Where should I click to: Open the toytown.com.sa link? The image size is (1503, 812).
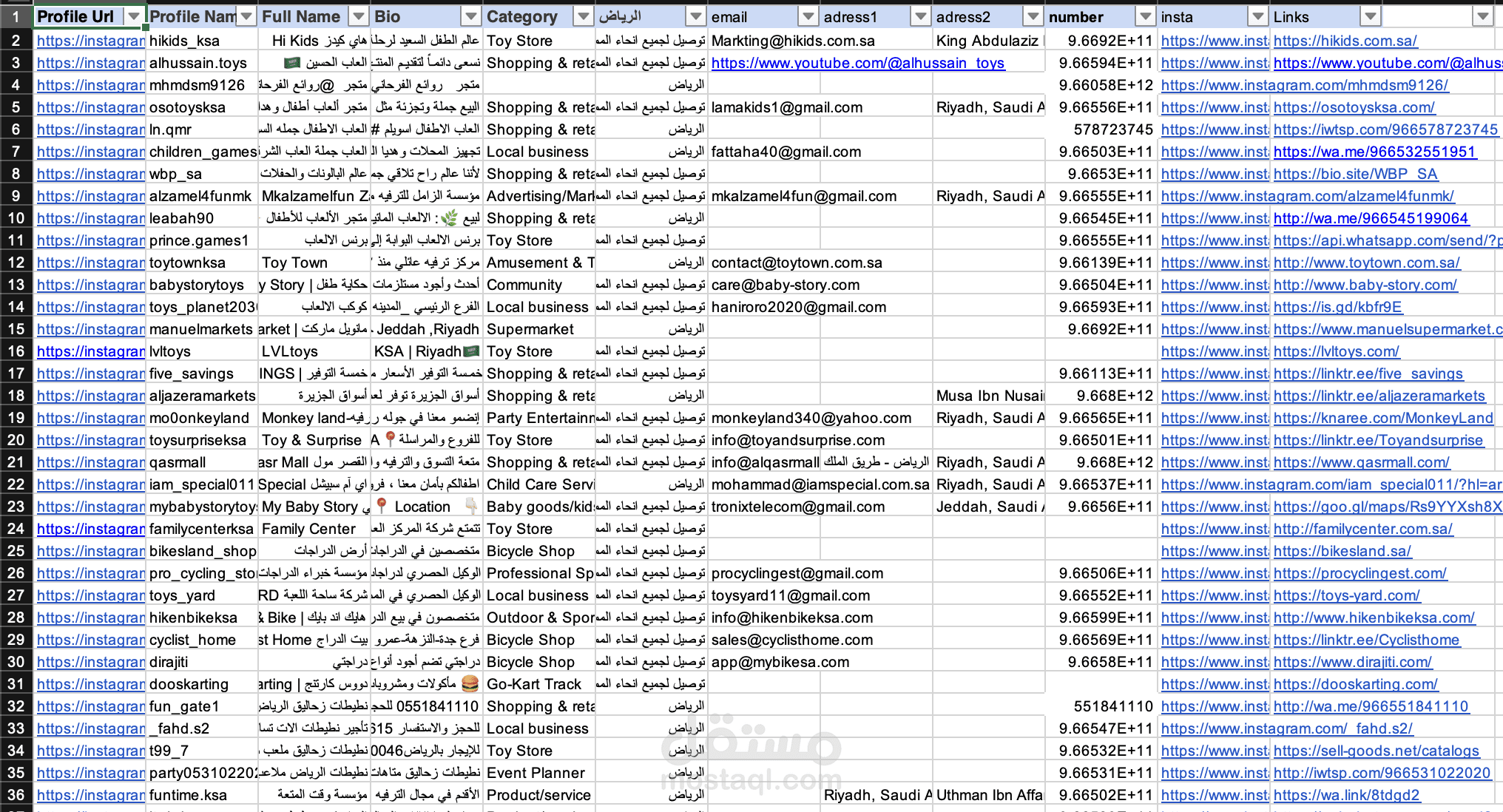(x=1367, y=263)
